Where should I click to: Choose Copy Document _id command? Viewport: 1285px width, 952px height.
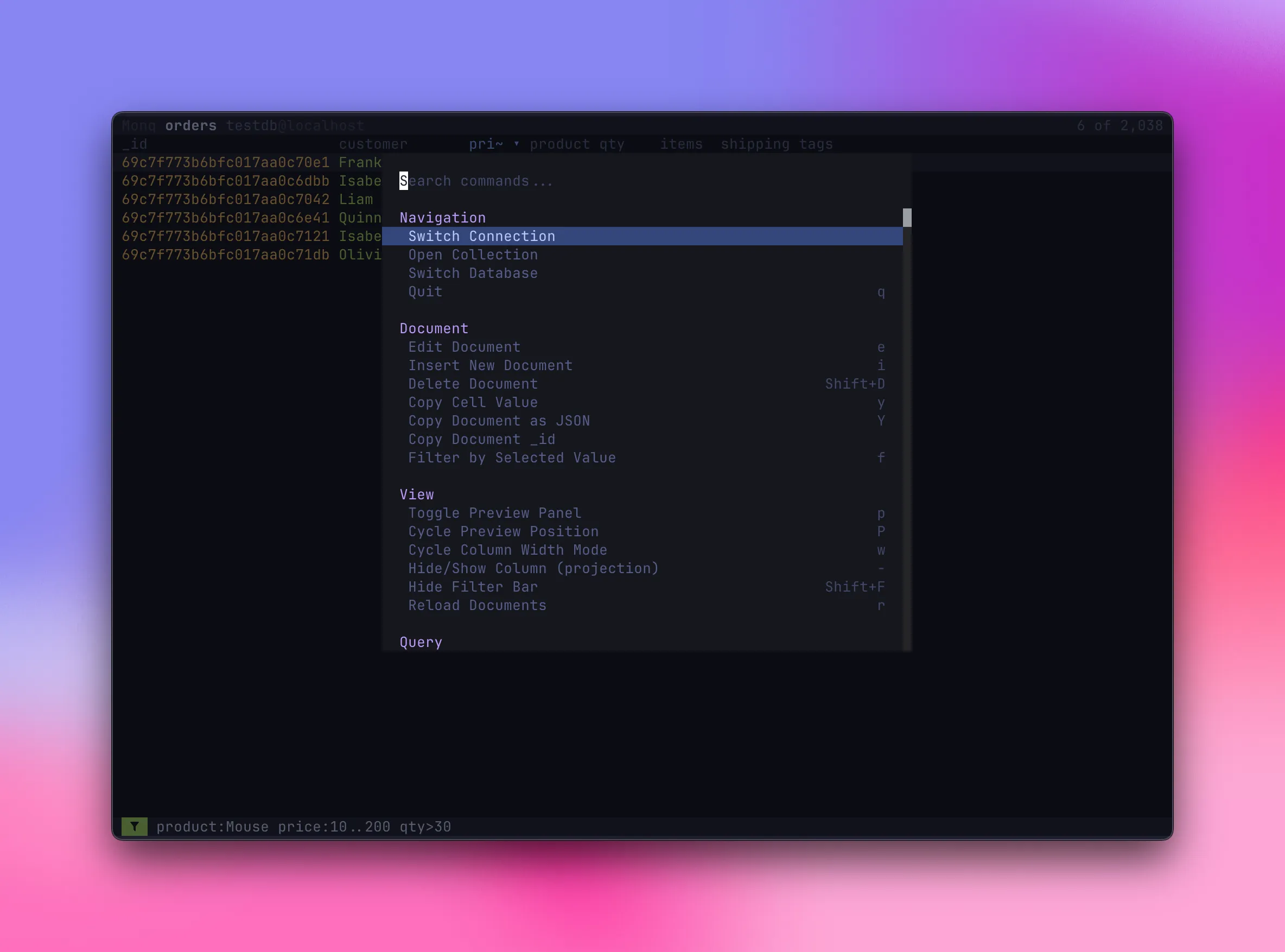click(x=642, y=439)
